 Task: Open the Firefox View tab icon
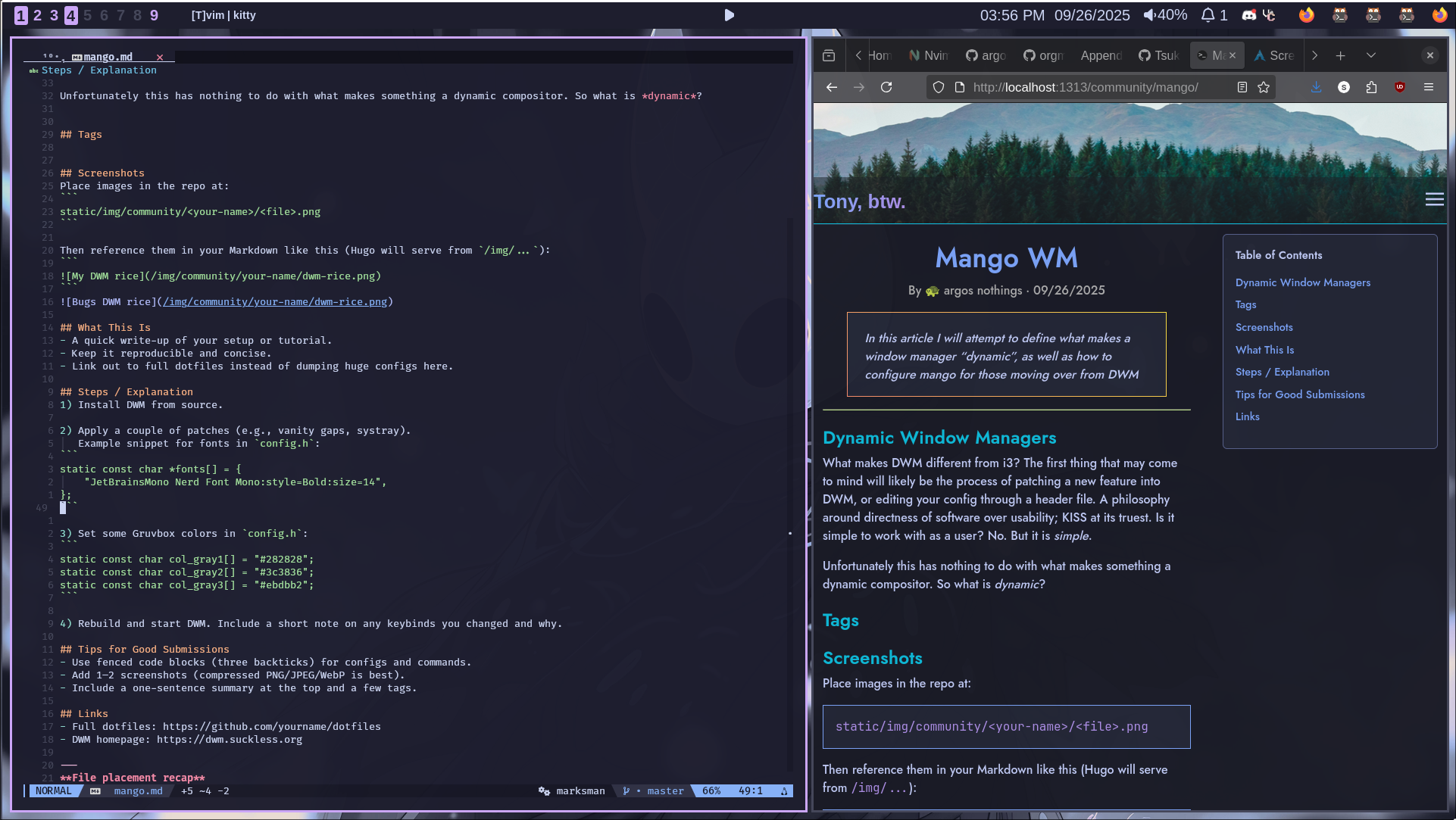pyautogui.click(x=829, y=55)
